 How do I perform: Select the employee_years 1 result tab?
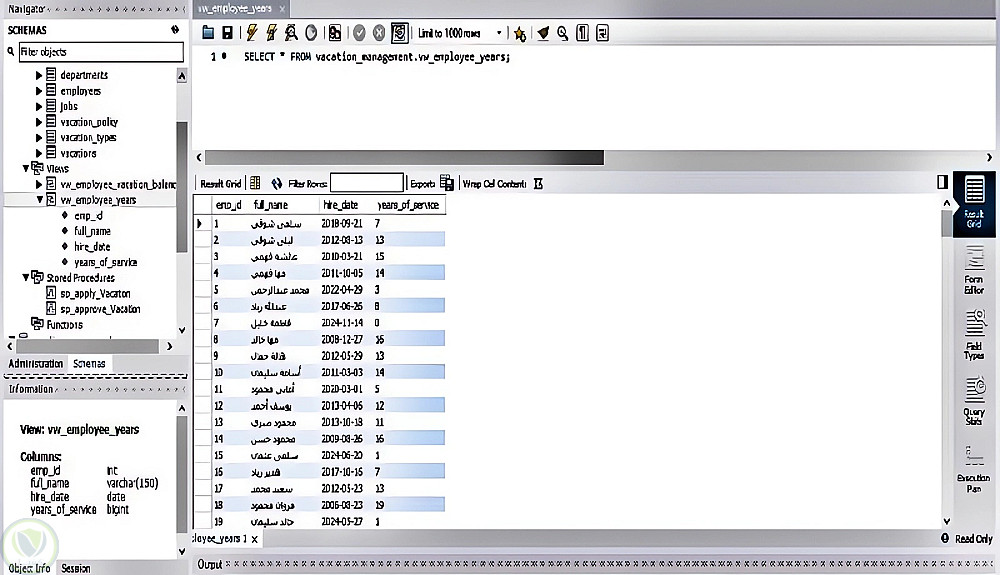(220, 539)
